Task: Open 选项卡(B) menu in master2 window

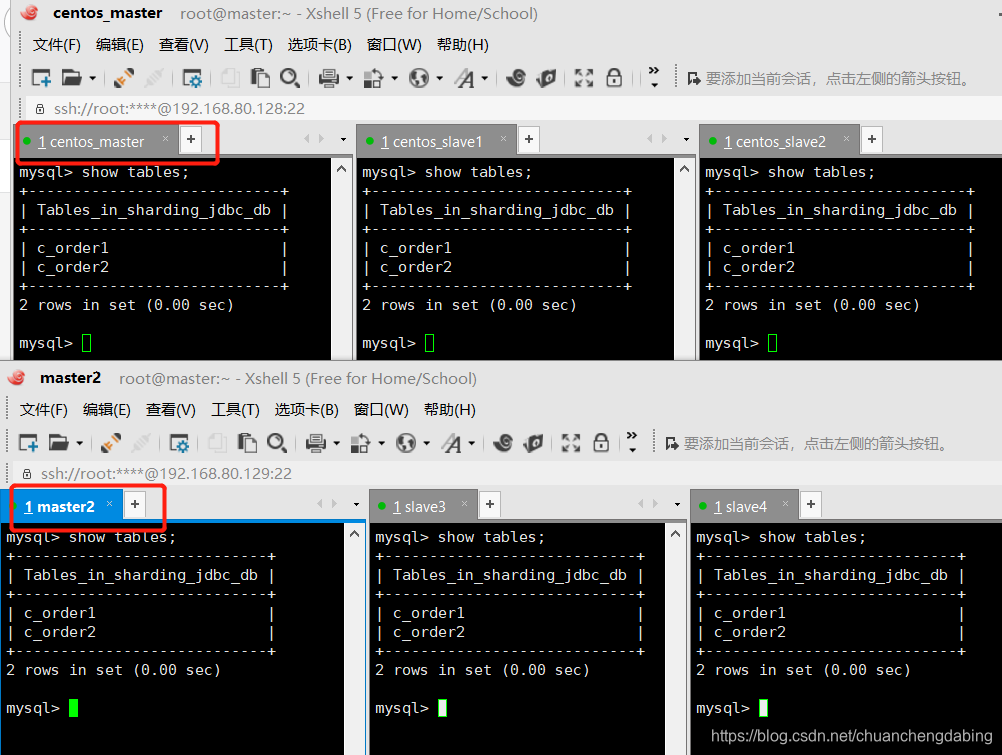Action: pos(307,410)
